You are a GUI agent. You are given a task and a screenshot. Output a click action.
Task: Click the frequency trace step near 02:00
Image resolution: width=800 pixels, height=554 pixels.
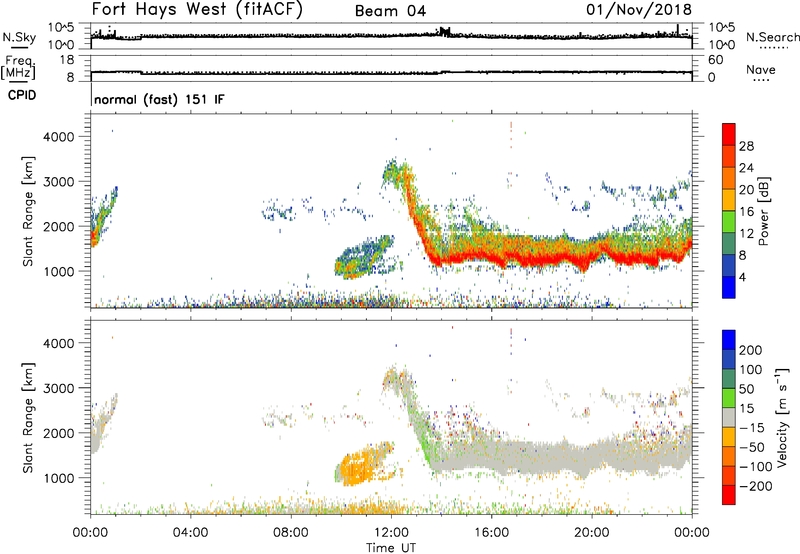coord(141,73)
